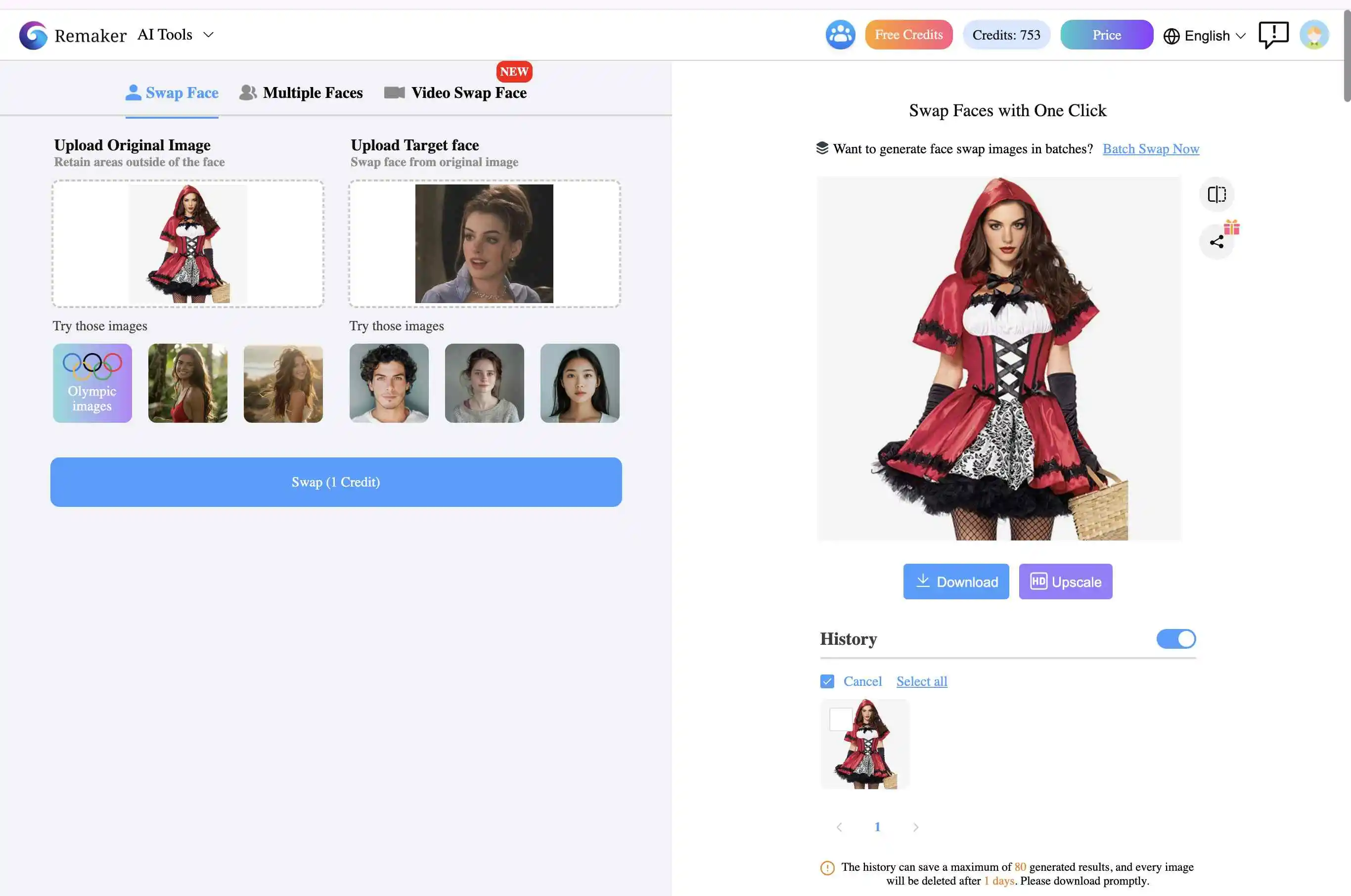The height and width of the screenshot is (896, 1351).
Task: Try the Olympic images sample
Action: (x=92, y=383)
